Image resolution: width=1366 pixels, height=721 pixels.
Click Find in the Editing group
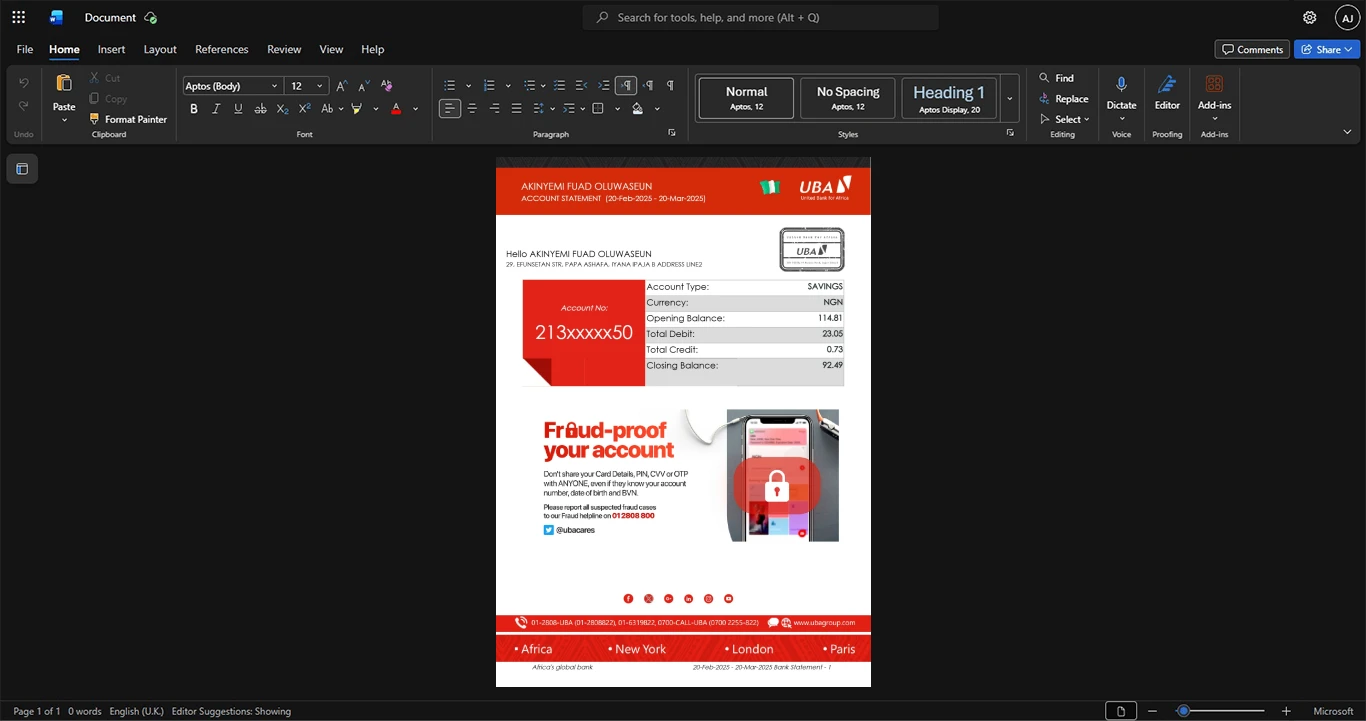(x=1056, y=78)
